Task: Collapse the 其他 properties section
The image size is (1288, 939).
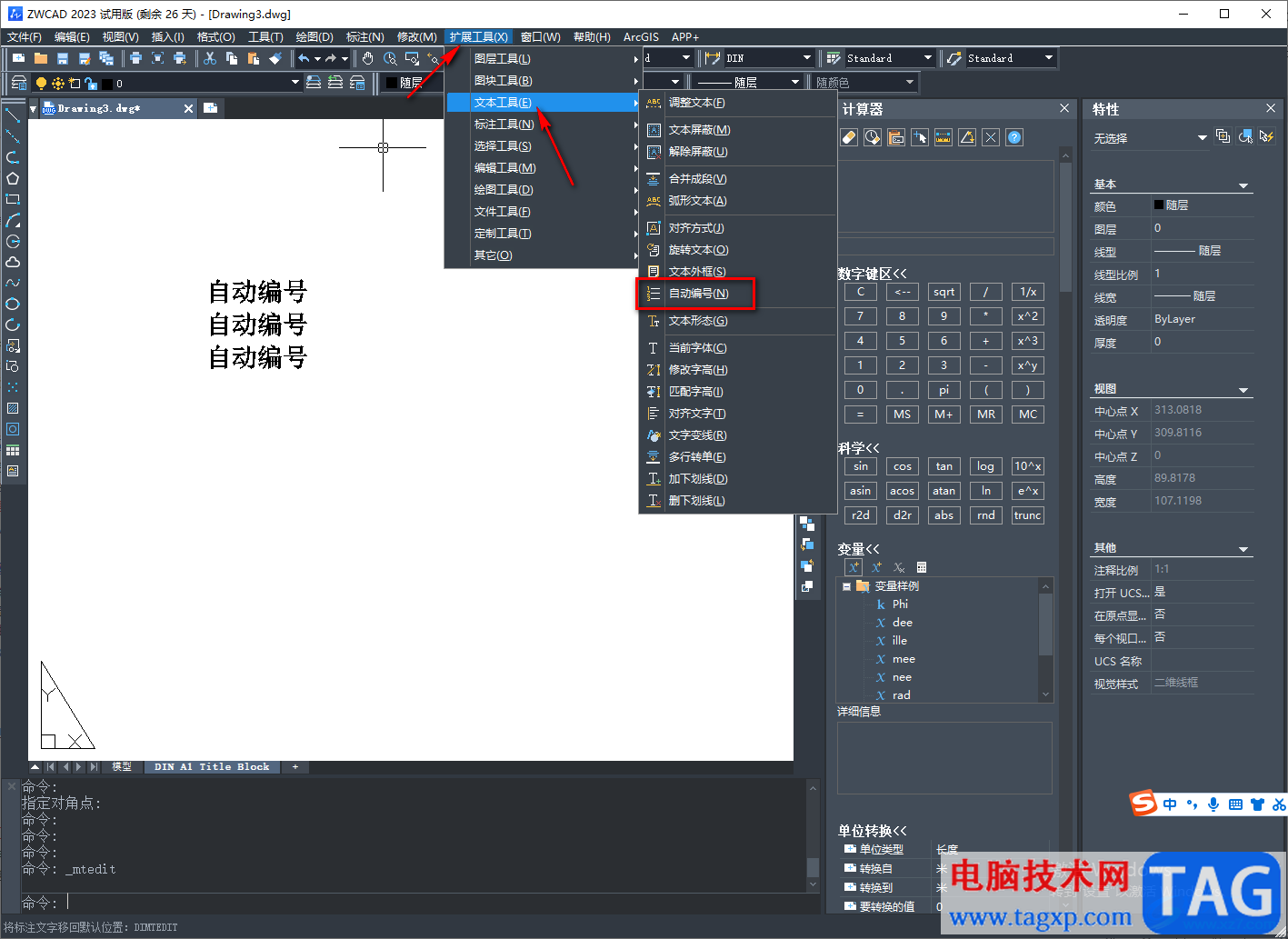Action: (1243, 549)
